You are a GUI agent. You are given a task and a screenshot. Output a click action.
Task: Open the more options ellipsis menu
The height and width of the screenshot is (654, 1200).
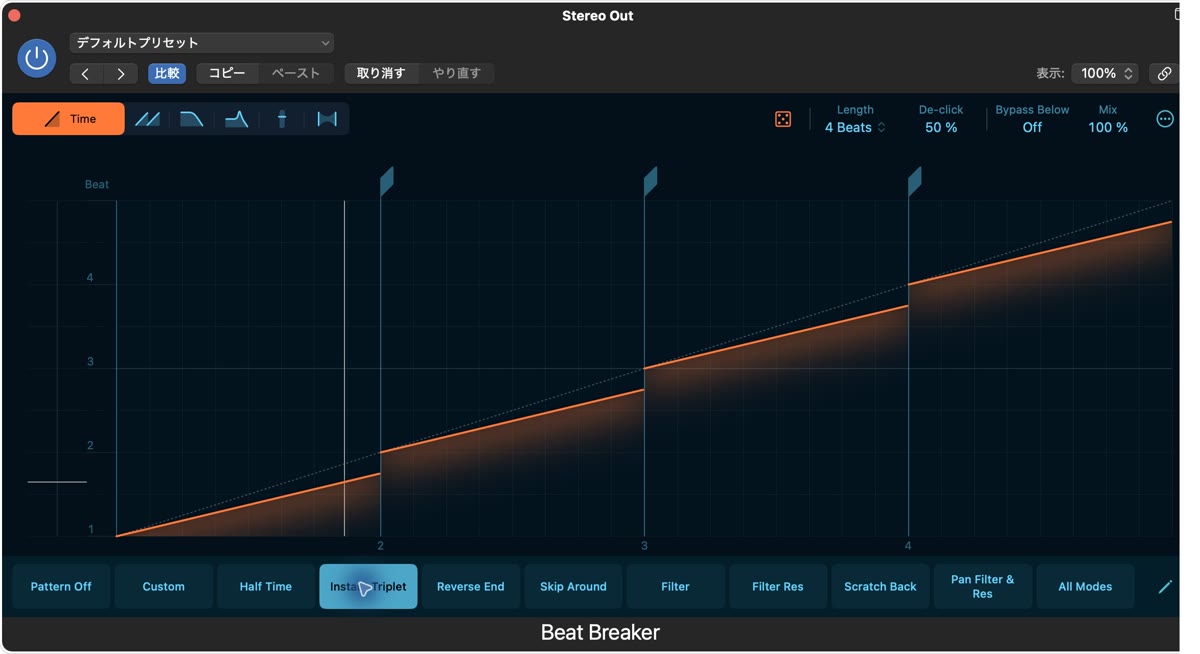click(1165, 119)
